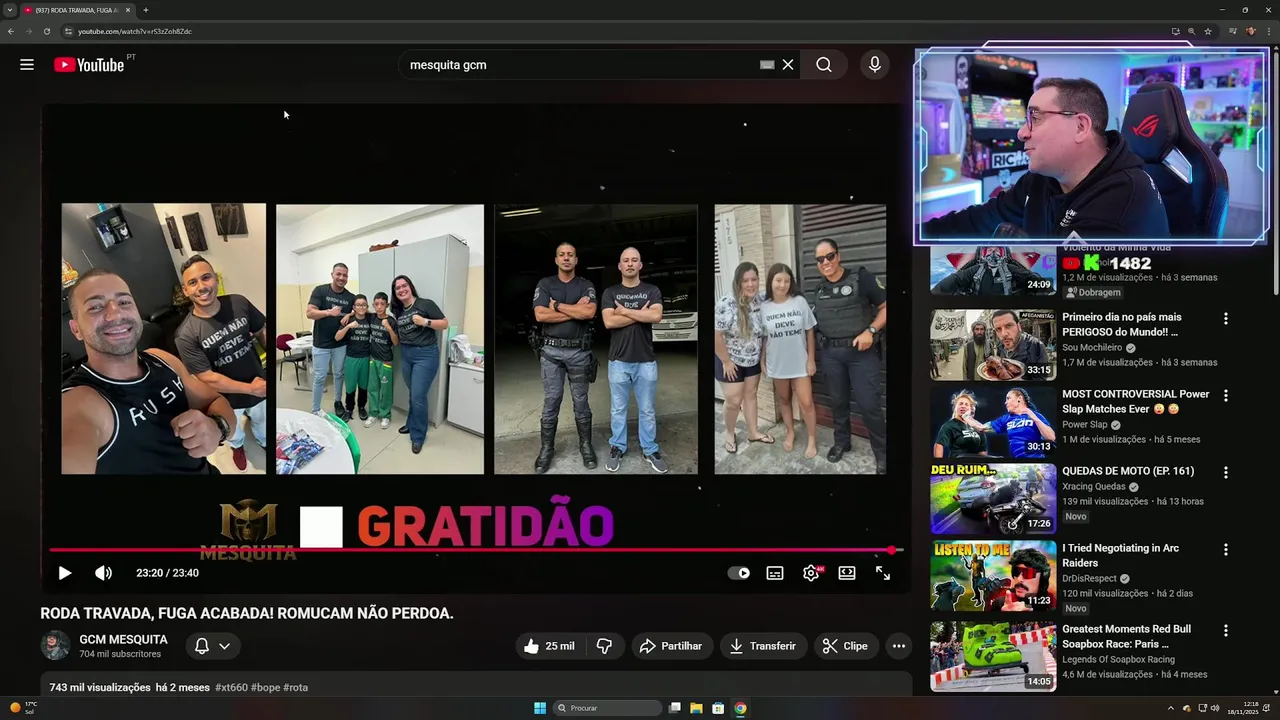Open Xracing Quedas channel link
The image size is (1280, 720).
point(1094,487)
